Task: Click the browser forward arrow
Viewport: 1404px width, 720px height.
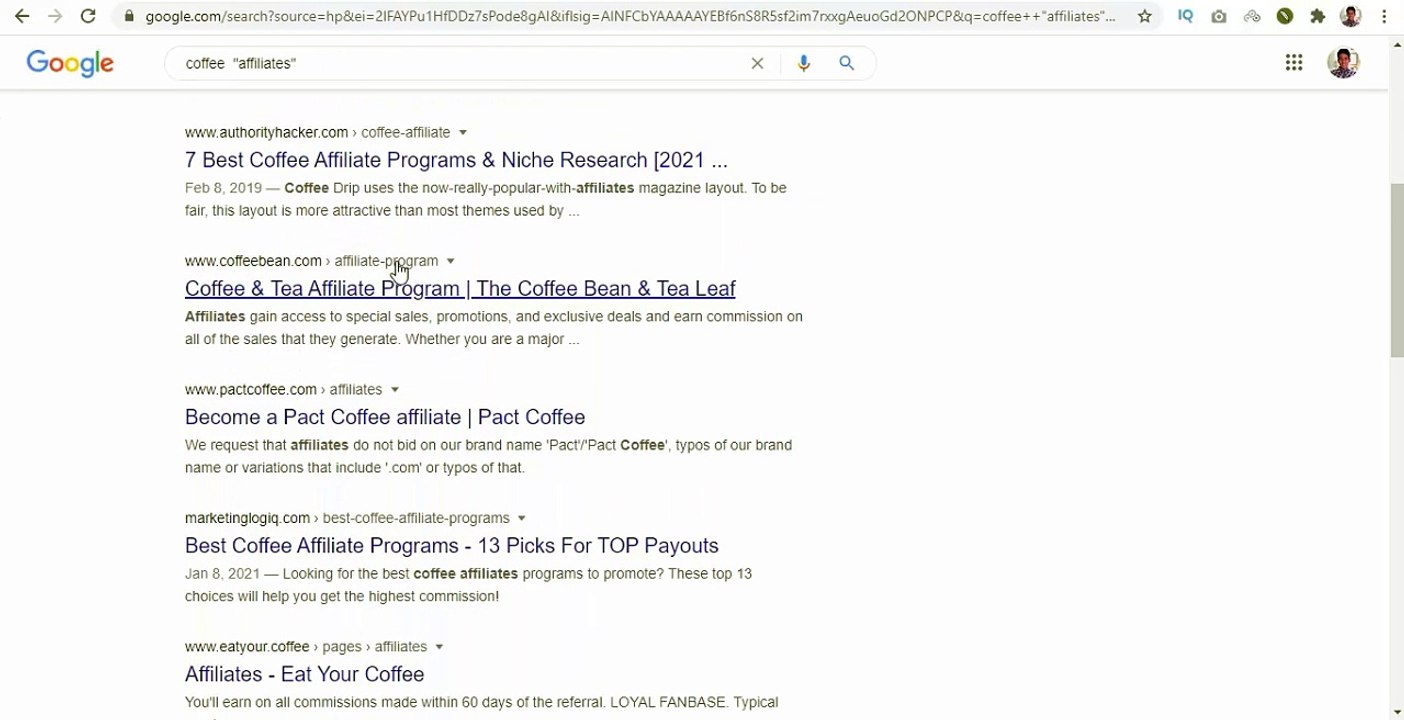Action: click(x=55, y=16)
